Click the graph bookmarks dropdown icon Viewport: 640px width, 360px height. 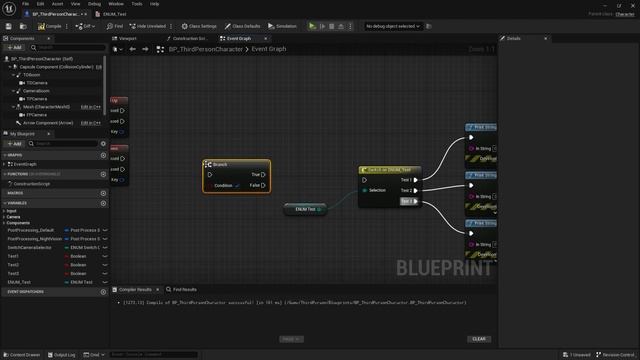(x=117, y=49)
